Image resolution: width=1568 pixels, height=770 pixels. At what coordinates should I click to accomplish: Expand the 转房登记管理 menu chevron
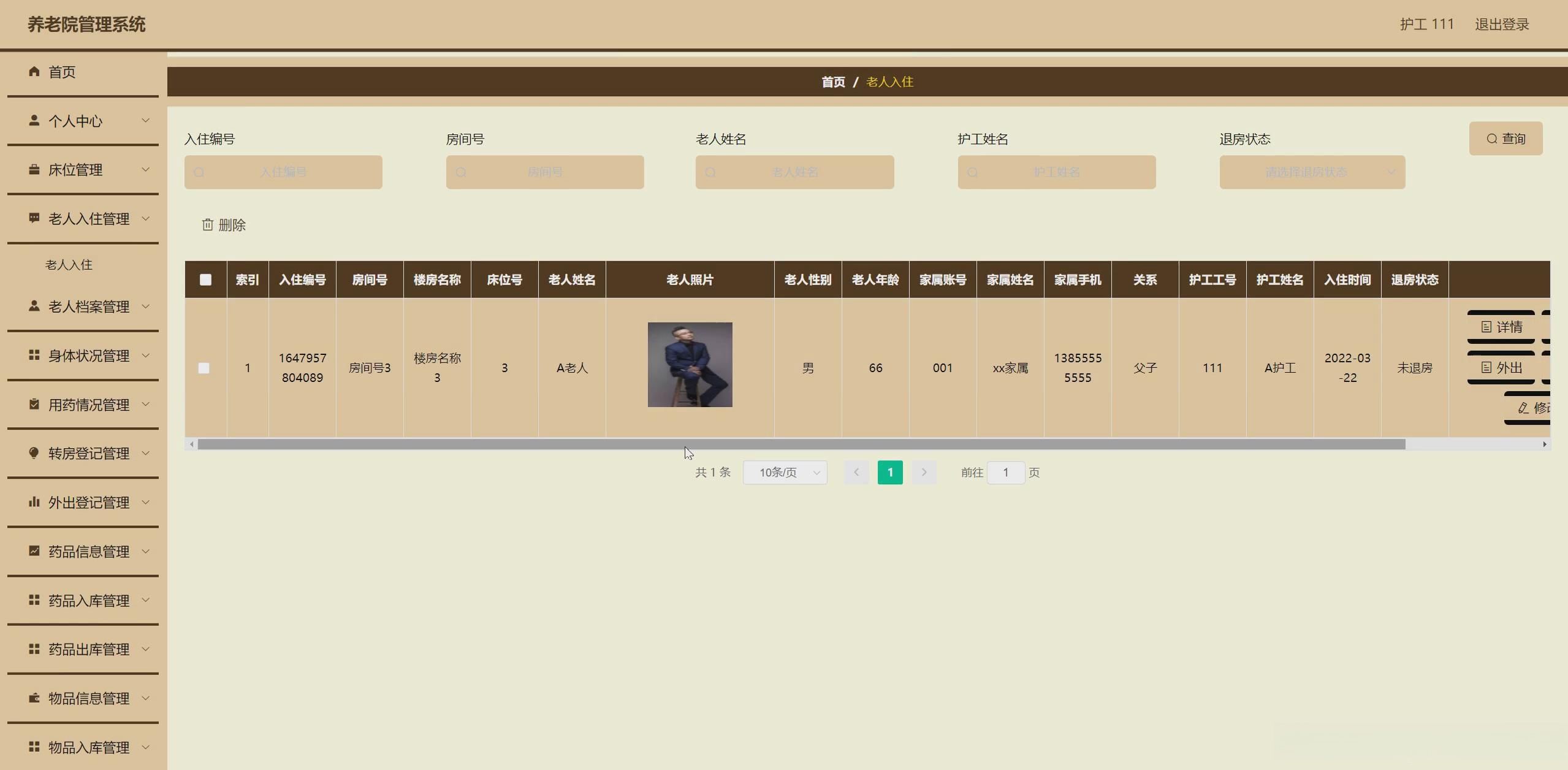[146, 453]
